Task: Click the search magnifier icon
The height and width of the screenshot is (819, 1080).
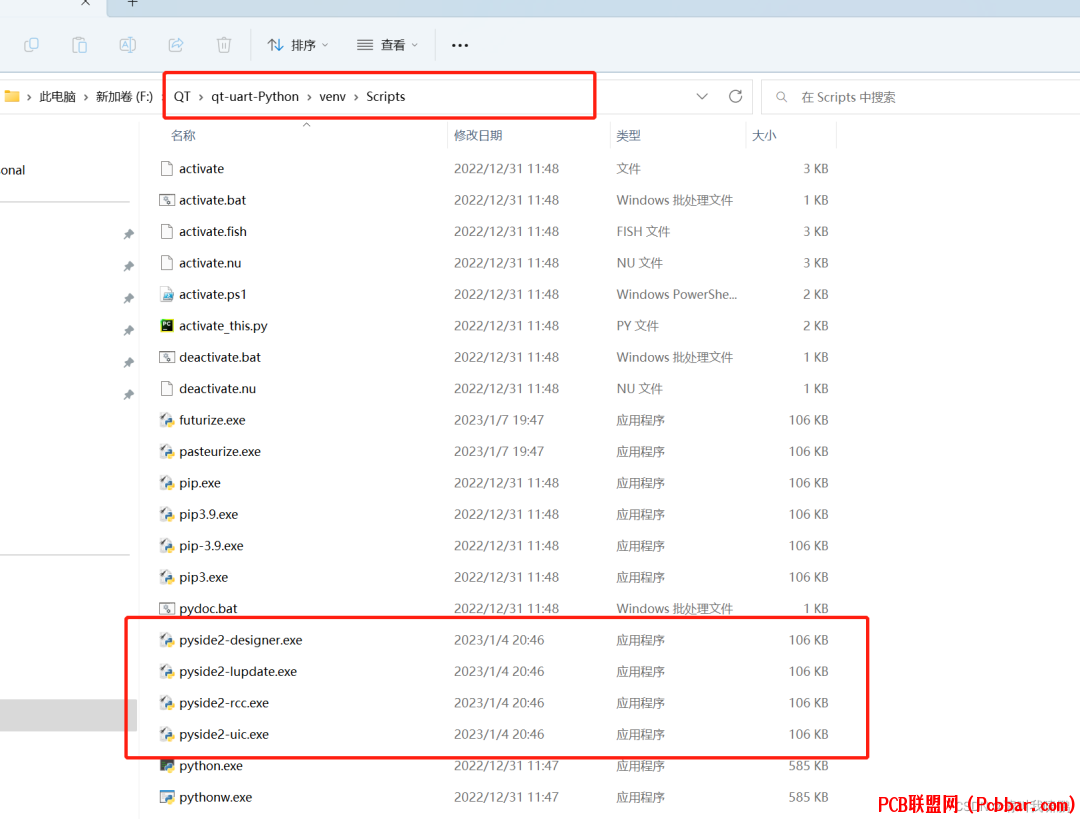Action: 781,97
